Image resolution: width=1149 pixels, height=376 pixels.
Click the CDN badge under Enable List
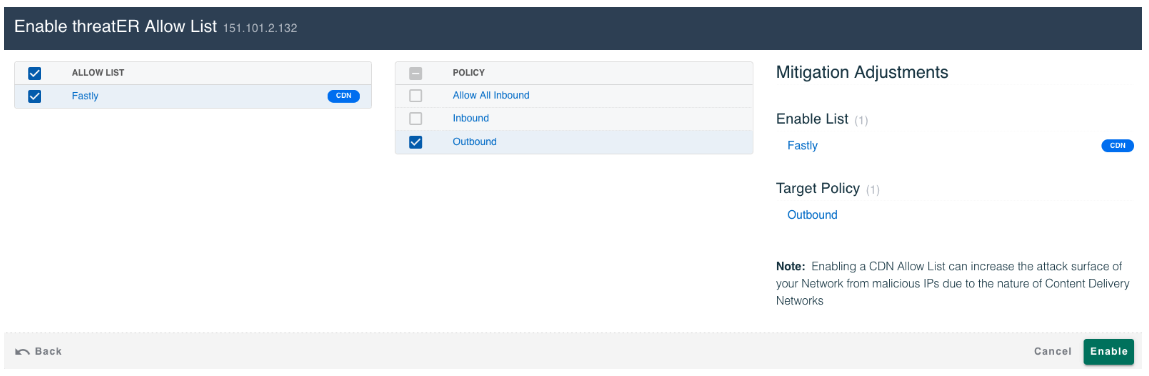pyautogui.click(x=1117, y=146)
